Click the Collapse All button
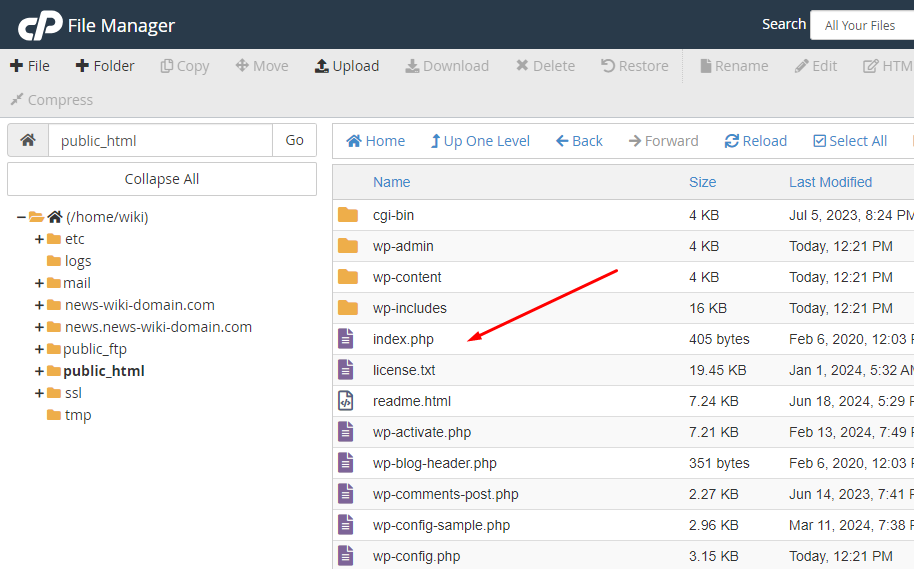914x569 pixels. pyautogui.click(x=161, y=179)
